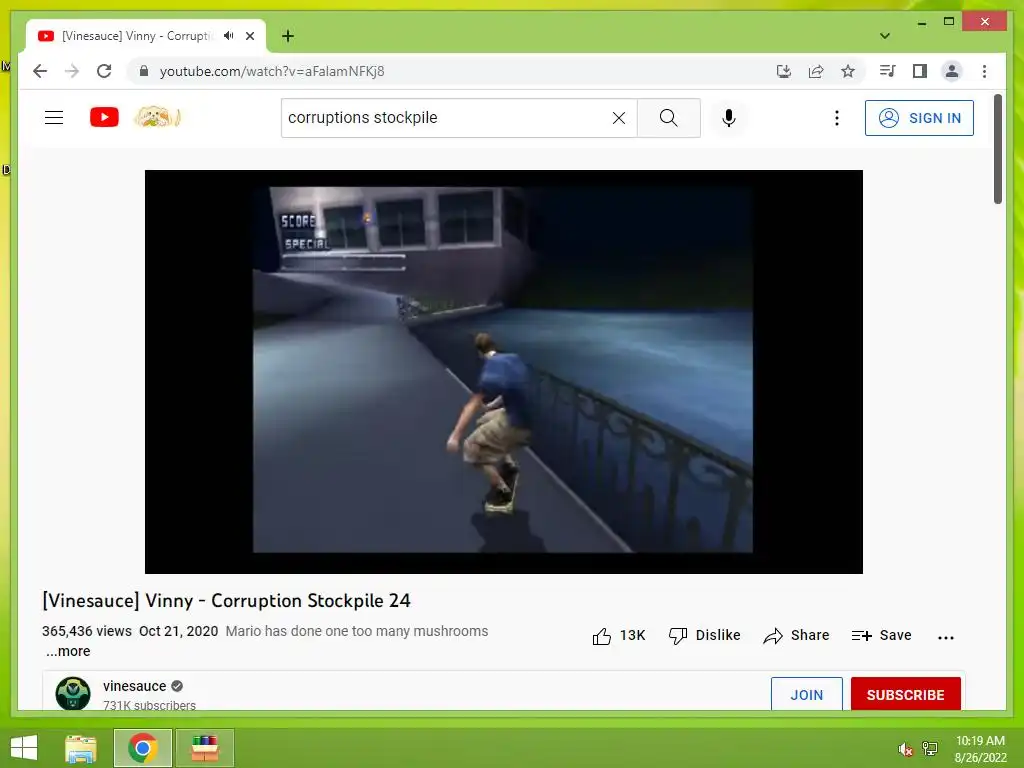Click the red SUBSCRIBE button
This screenshot has width=1024, height=768.
[905, 694]
